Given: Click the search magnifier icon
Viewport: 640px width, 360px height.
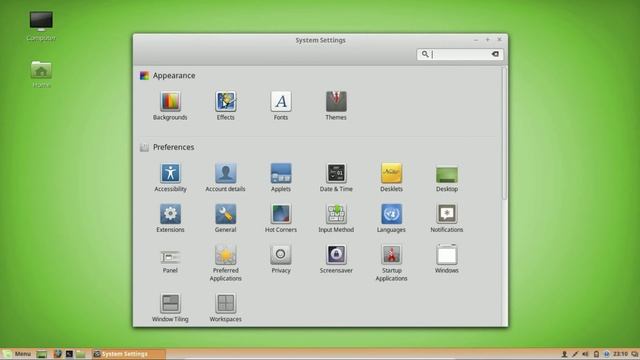Looking at the screenshot, I should (x=425, y=54).
